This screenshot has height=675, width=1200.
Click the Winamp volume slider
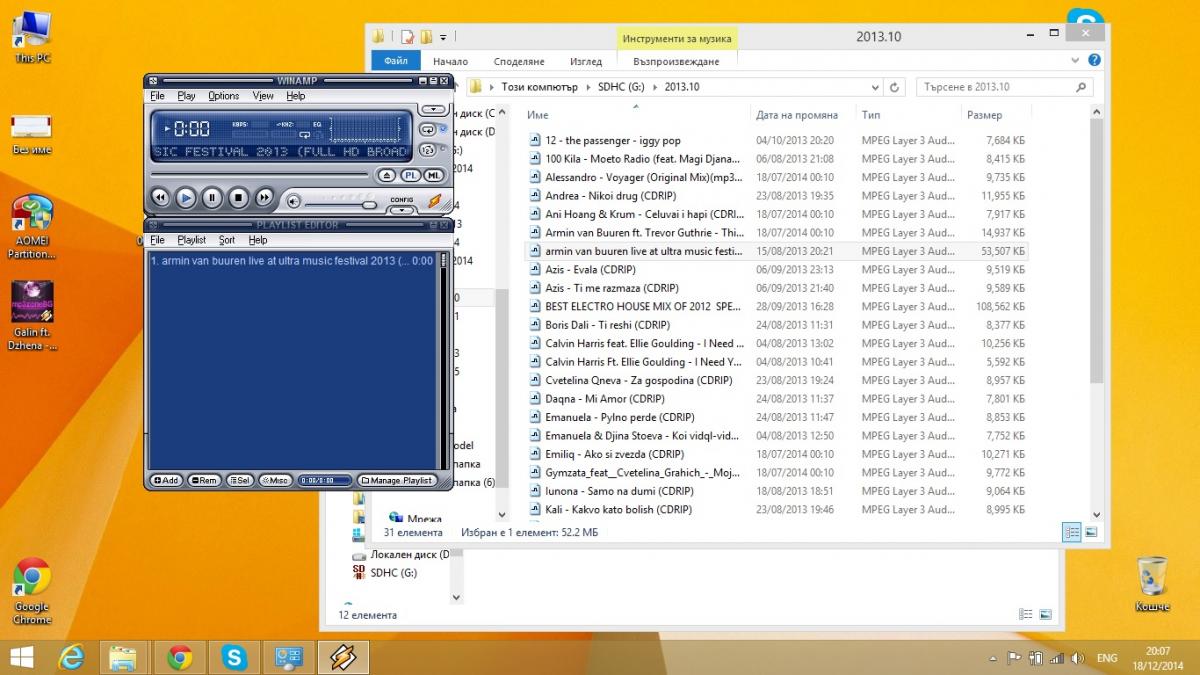pyautogui.click(x=340, y=205)
